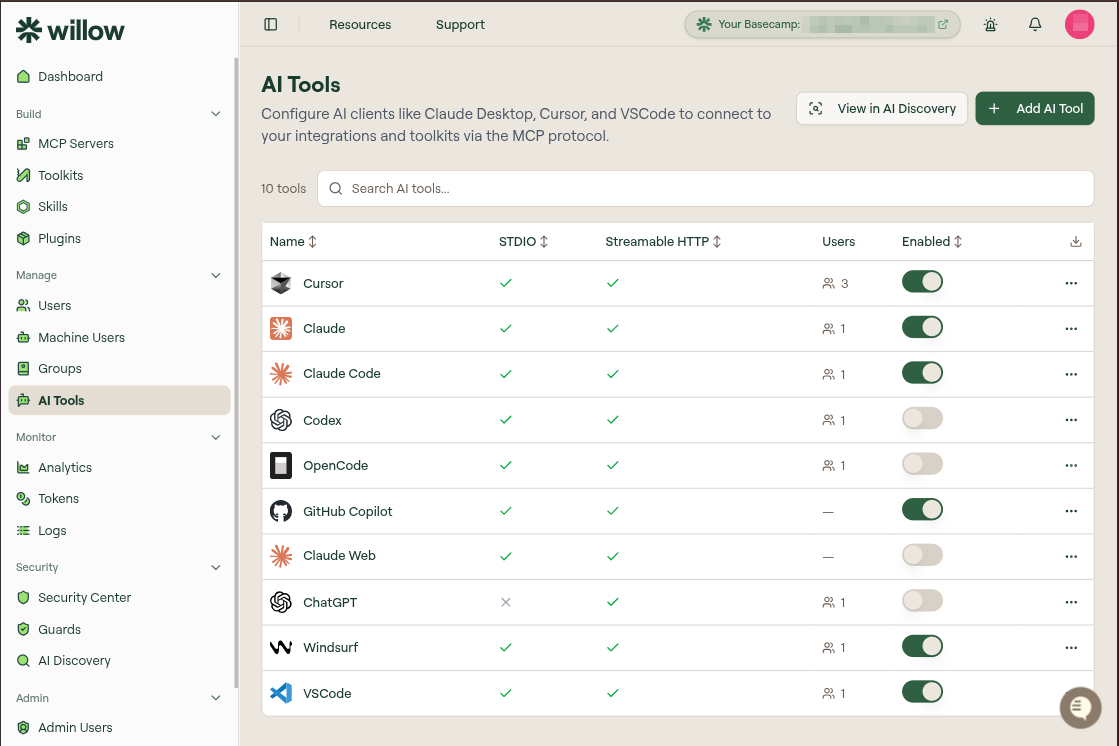Open the notifications bell
This screenshot has height=746, width=1119.
[x=1035, y=24]
